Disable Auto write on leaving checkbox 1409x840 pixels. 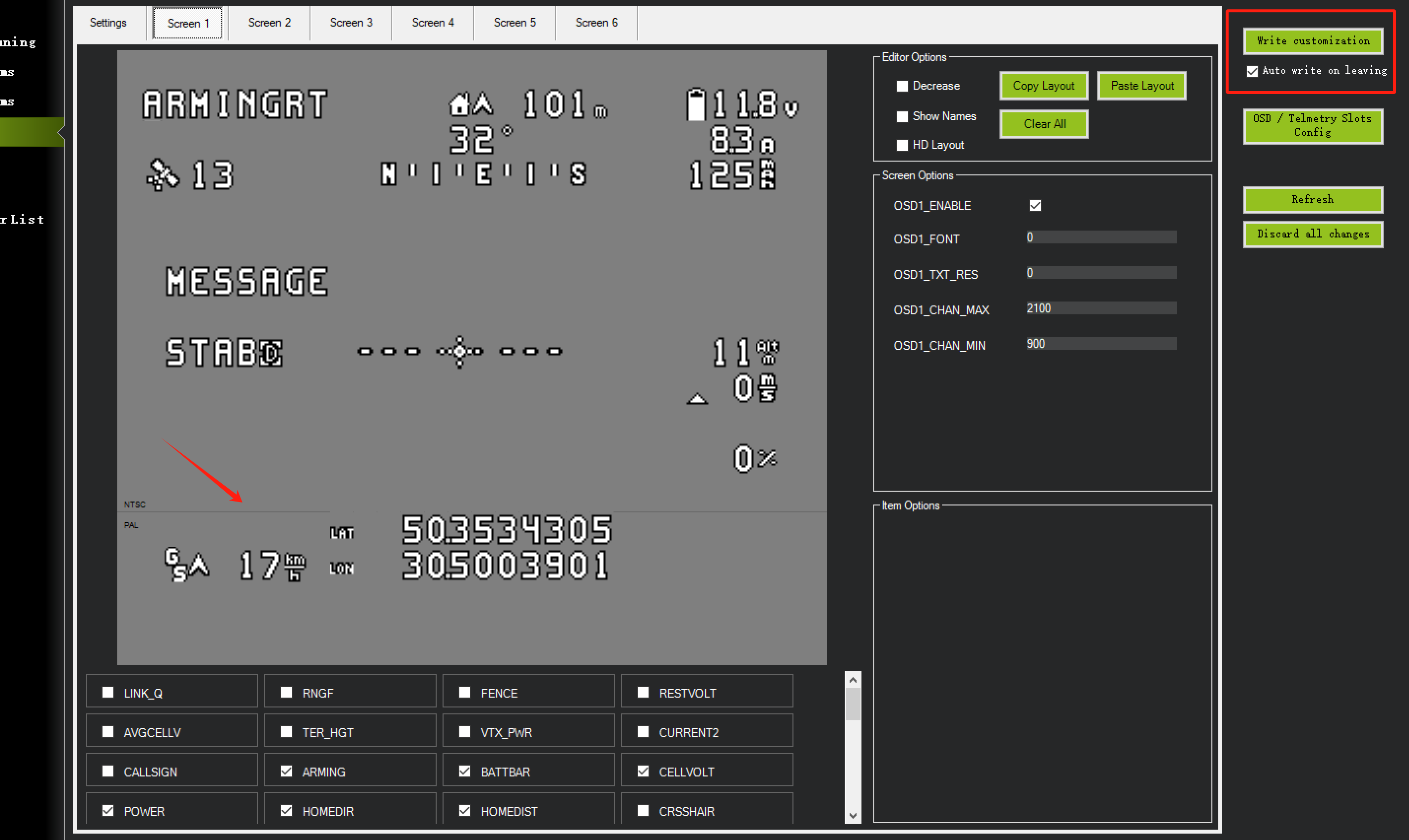(1252, 71)
